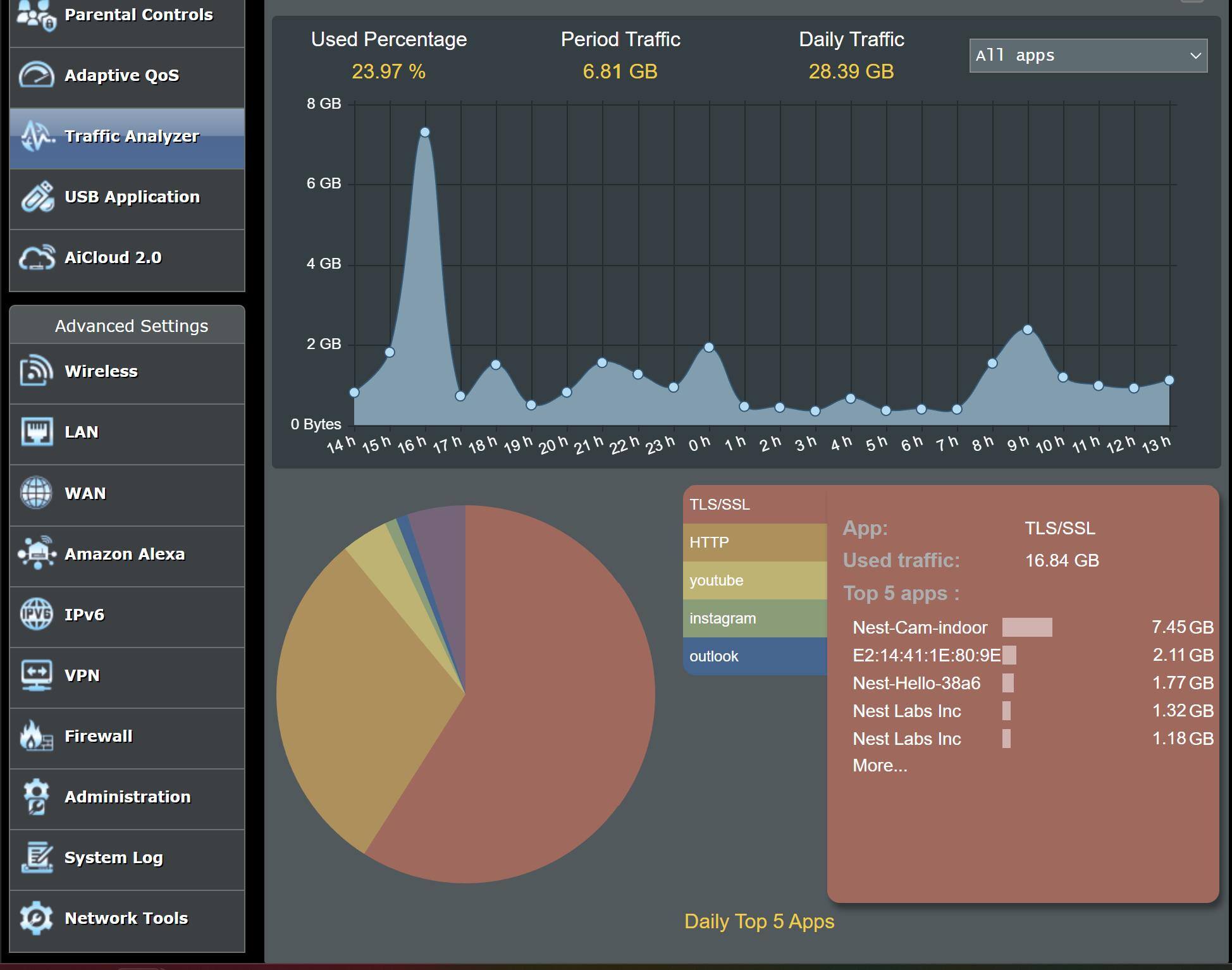Select Traffic Analyzer in sidebar
The image size is (1232, 970).
pyautogui.click(x=132, y=137)
